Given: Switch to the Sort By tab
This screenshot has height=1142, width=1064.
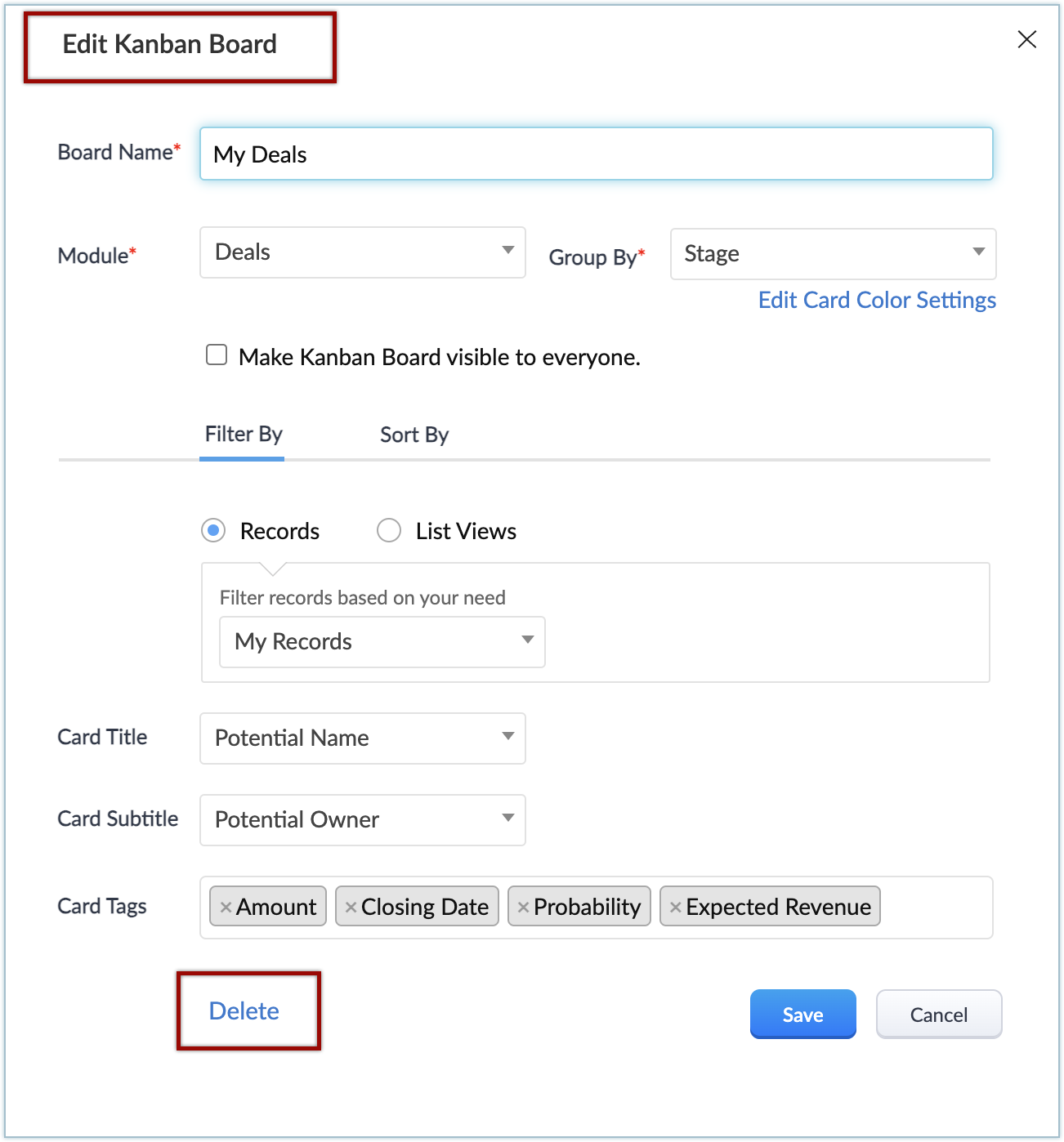Looking at the screenshot, I should click(414, 435).
